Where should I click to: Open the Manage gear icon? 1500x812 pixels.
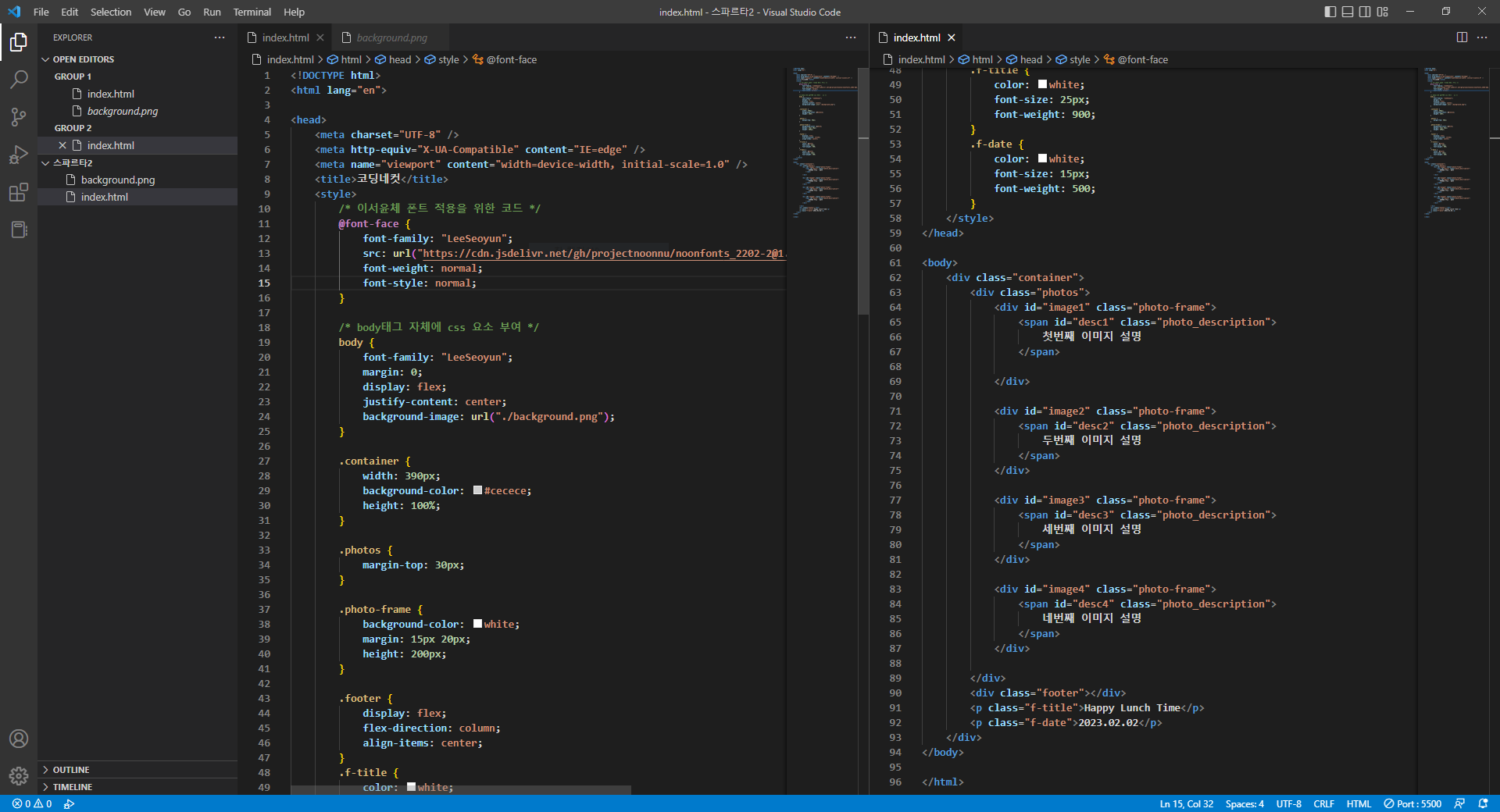(x=19, y=775)
